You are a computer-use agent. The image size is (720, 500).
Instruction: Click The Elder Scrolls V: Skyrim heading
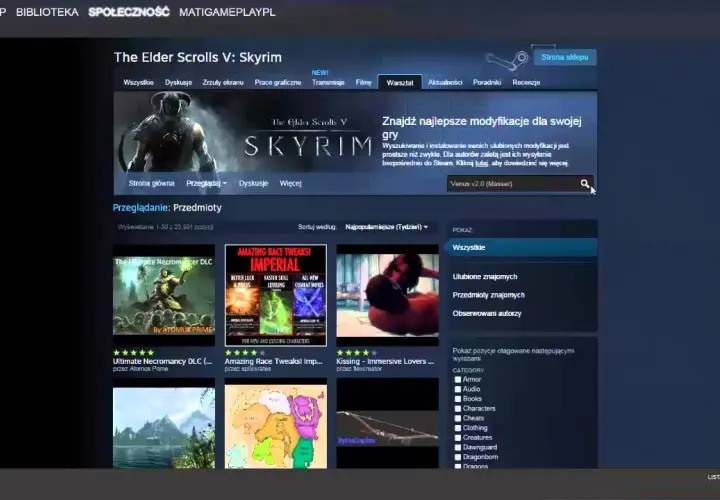coord(198,57)
